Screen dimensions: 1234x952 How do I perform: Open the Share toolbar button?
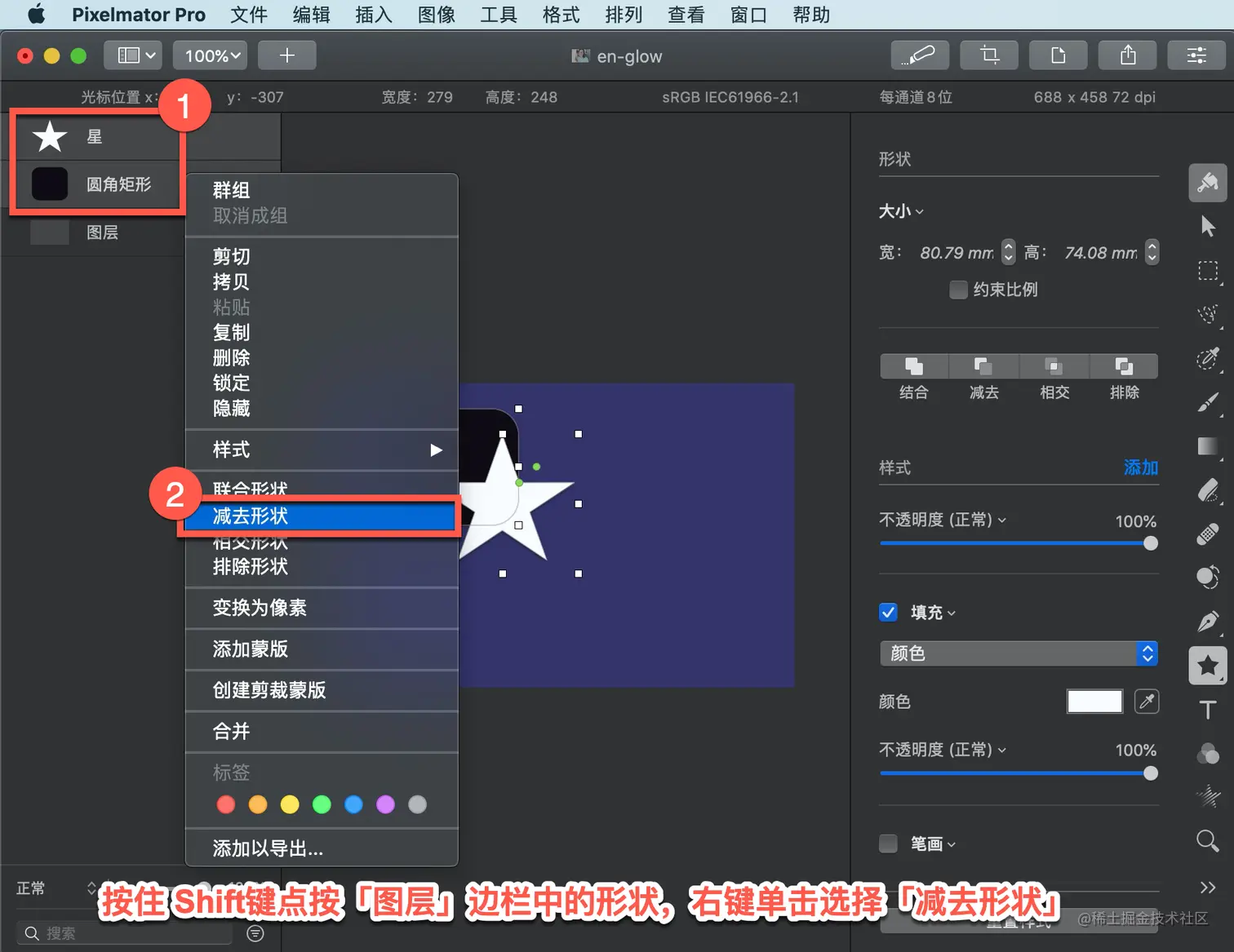point(1128,55)
